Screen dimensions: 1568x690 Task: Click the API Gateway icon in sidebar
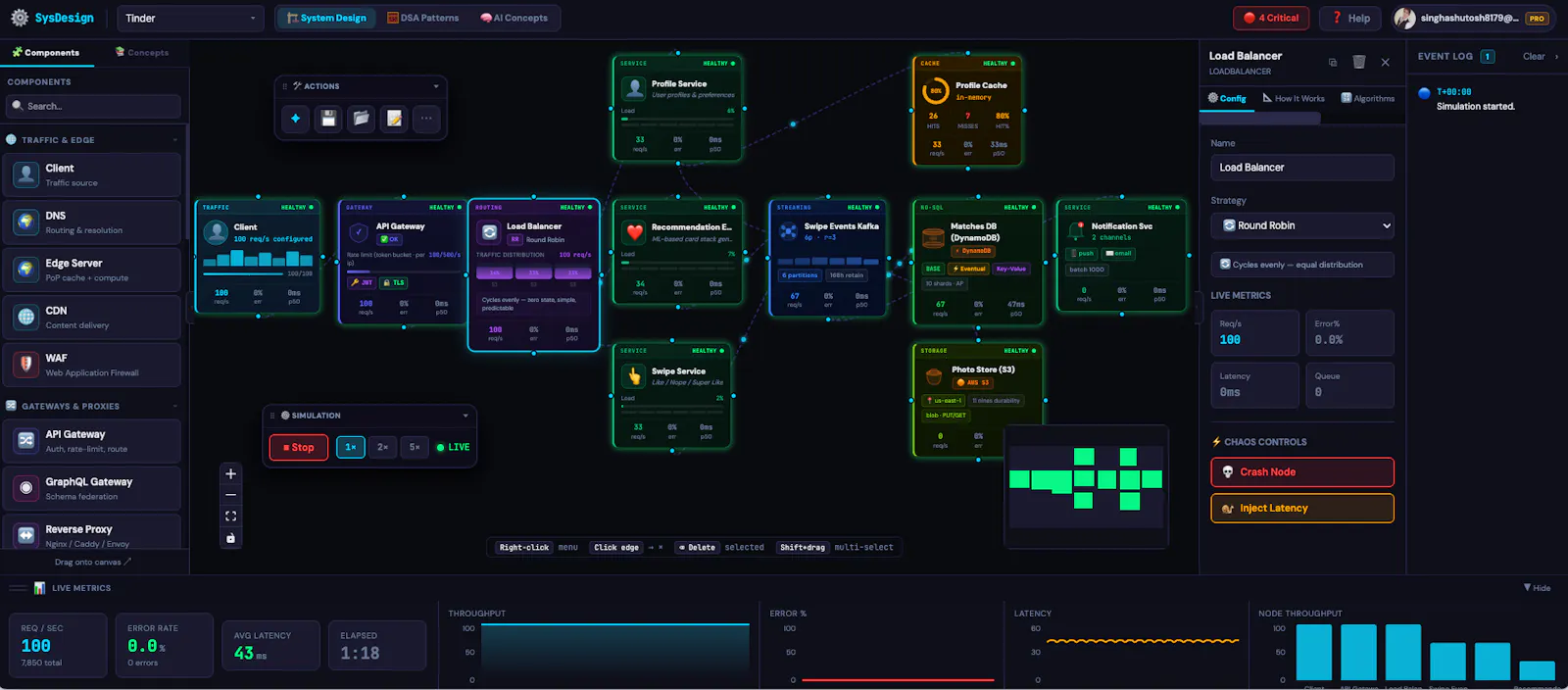(x=26, y=441)
